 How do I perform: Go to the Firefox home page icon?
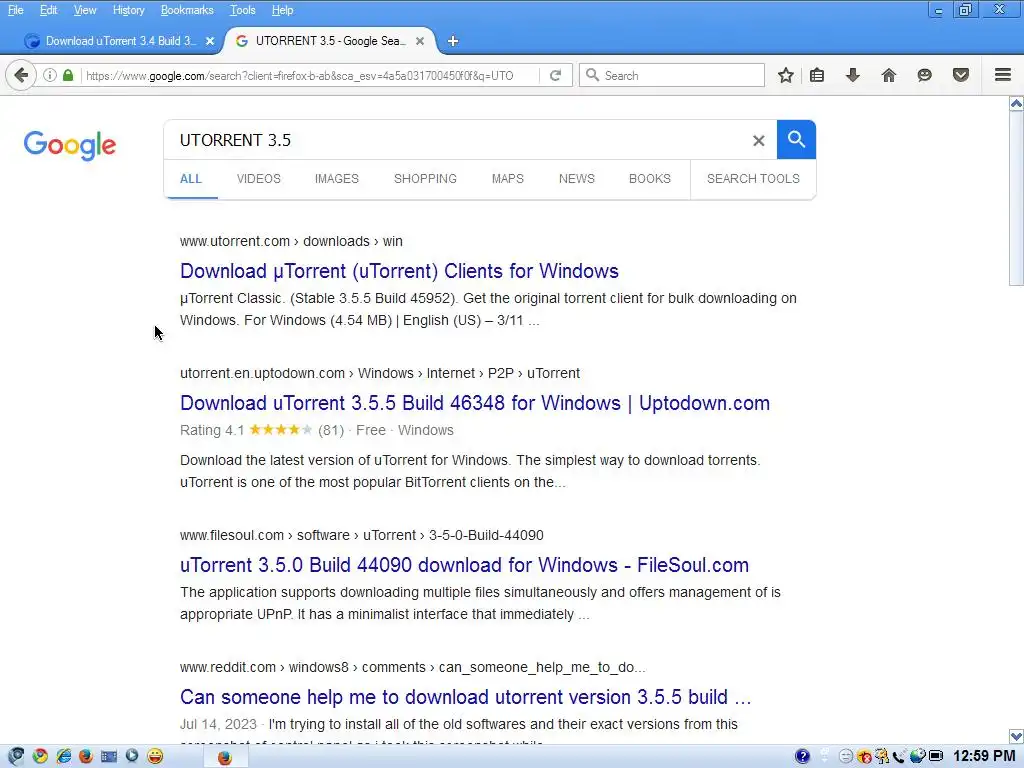pos(889,75)
